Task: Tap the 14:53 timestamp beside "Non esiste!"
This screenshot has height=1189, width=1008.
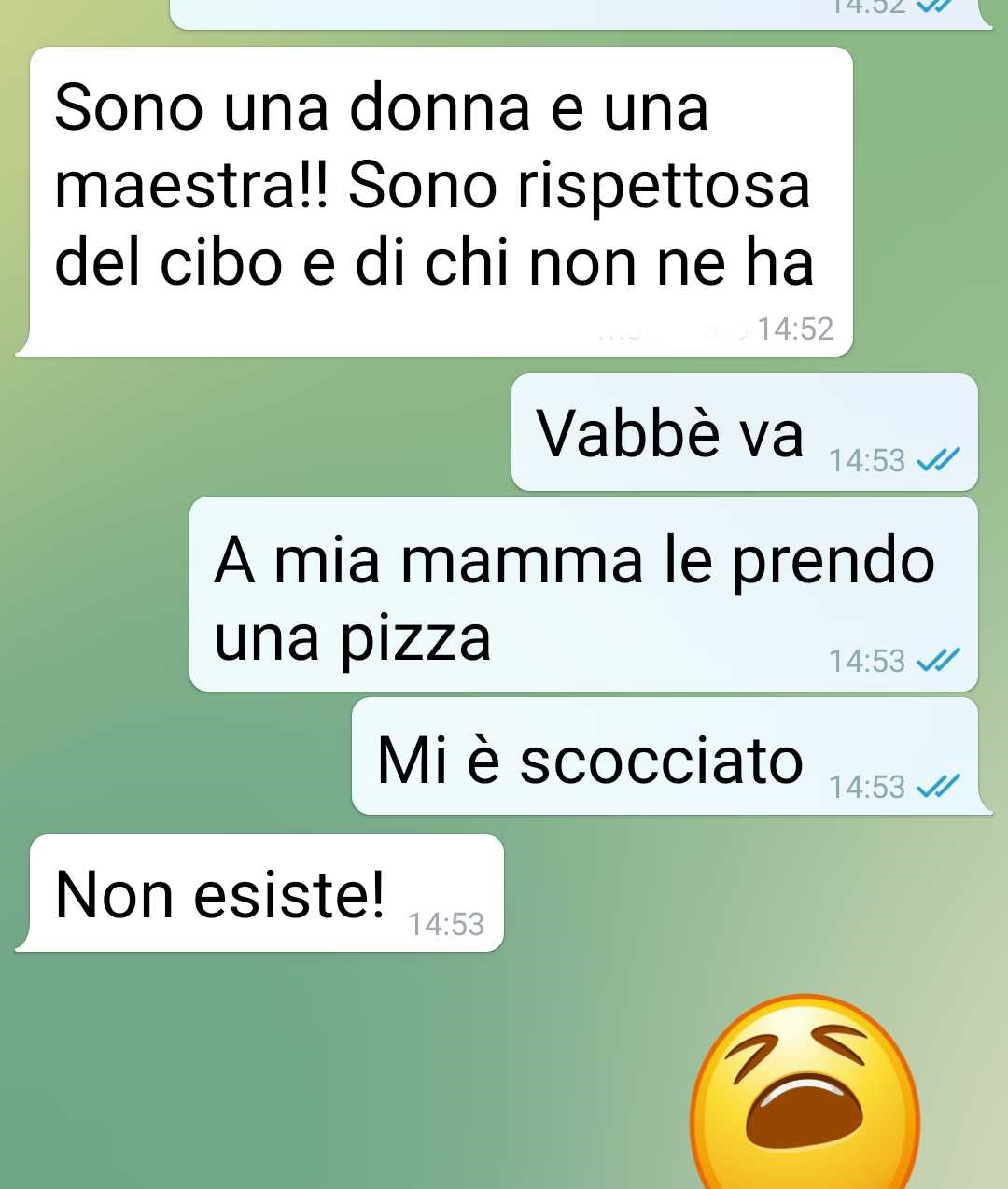Action: [x=446, y=924]
